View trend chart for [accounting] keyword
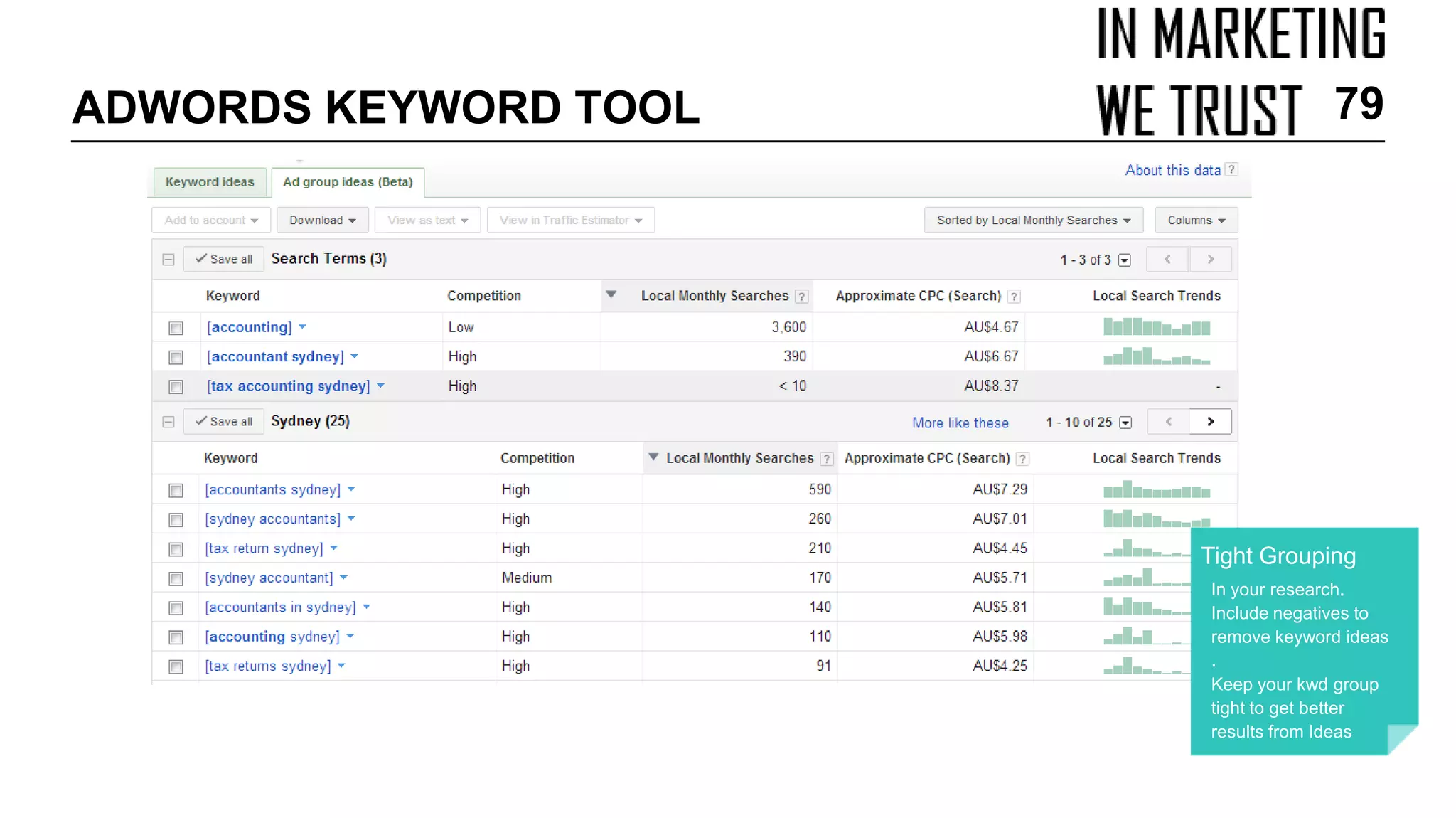 point(1157,326)
